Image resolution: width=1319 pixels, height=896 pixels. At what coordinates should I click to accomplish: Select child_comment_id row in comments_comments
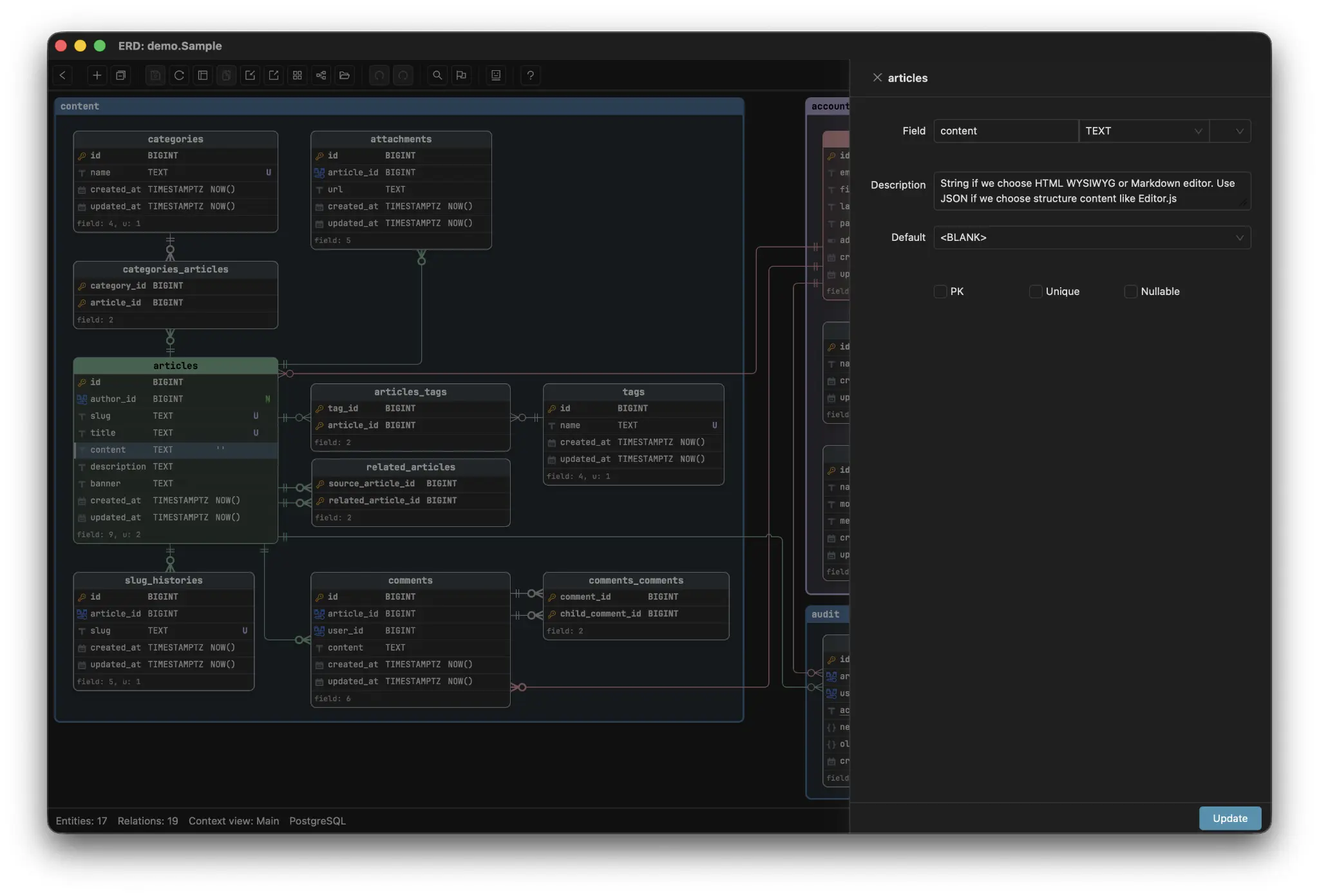(636, 614)
